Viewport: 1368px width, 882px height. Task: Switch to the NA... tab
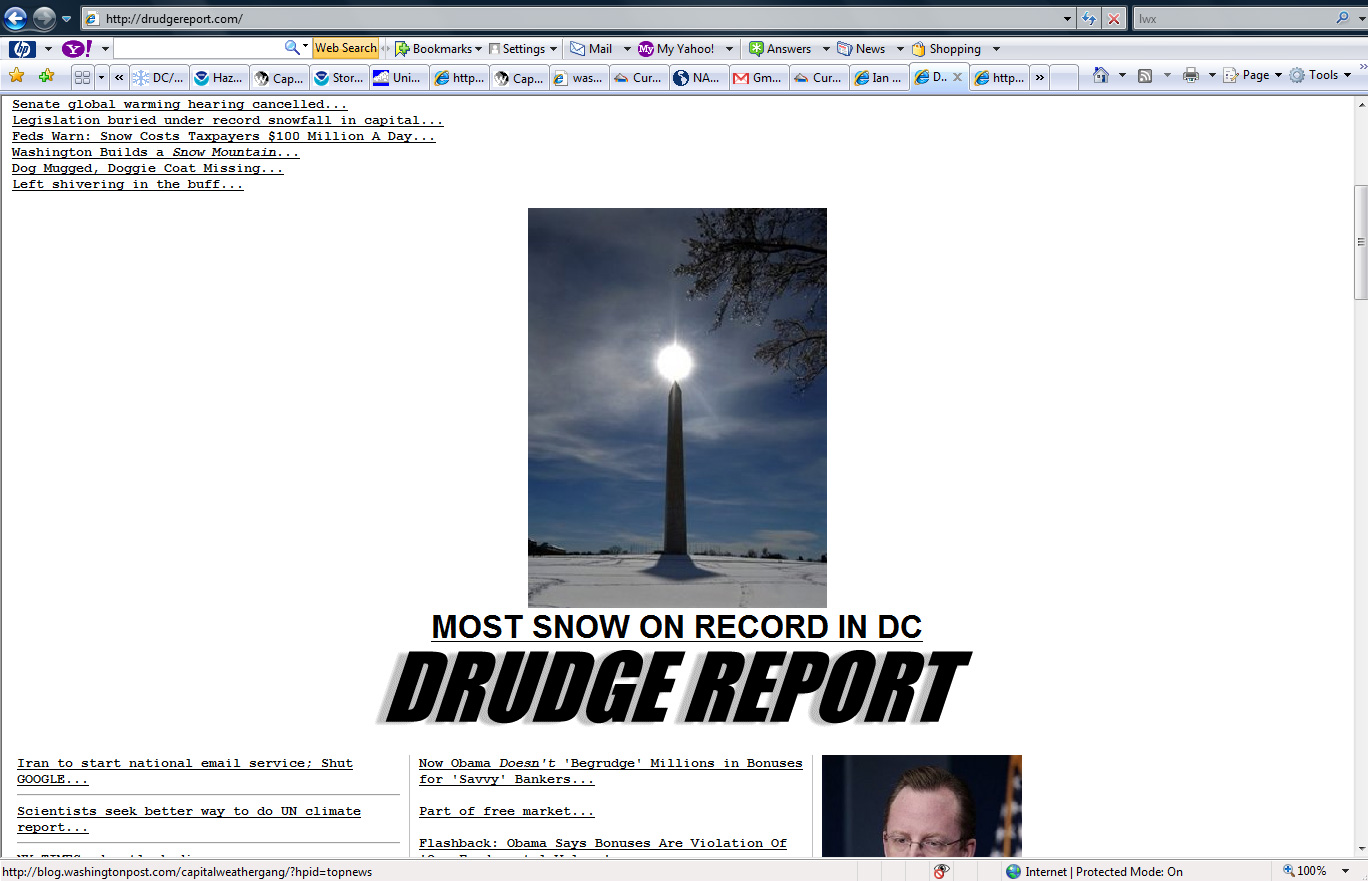click(x=698, y=77)
